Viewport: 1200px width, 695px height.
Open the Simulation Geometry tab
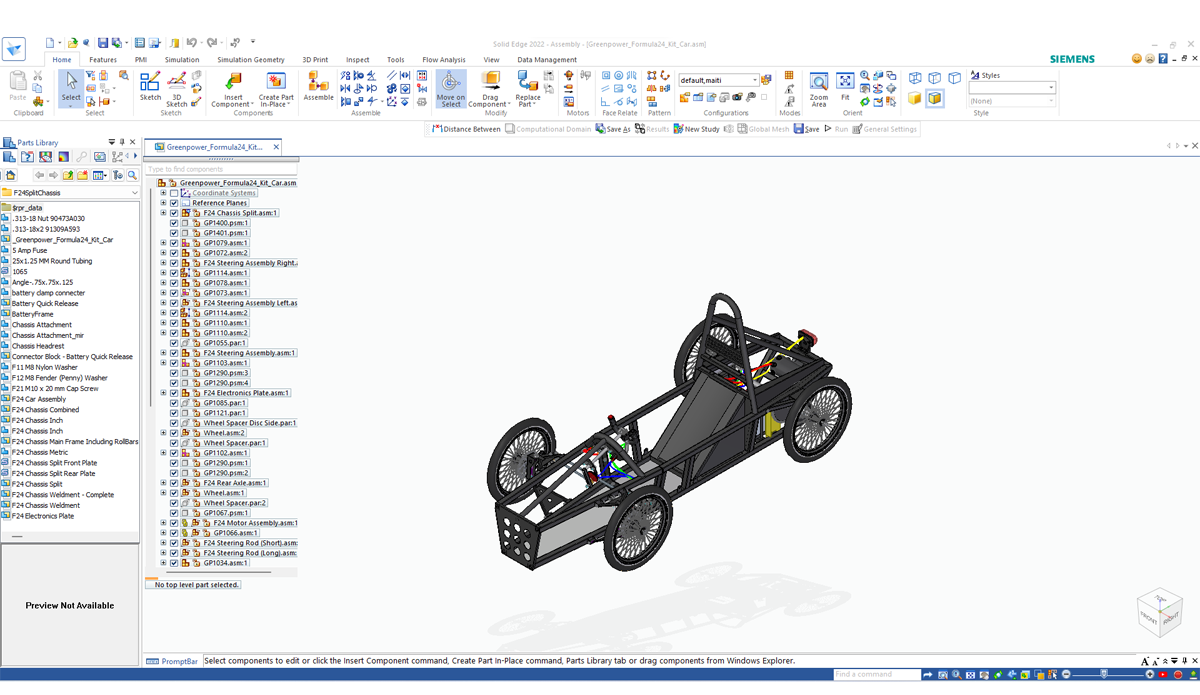tap(251, 60)
